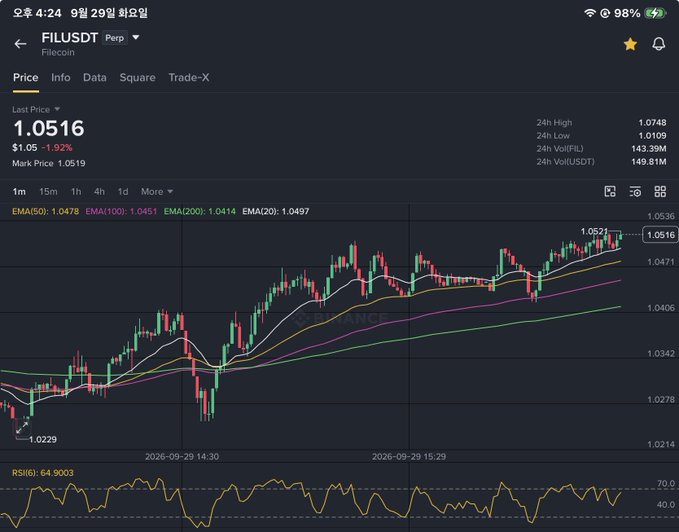Click the -1.92% change percentage

[x=57, y=148]
